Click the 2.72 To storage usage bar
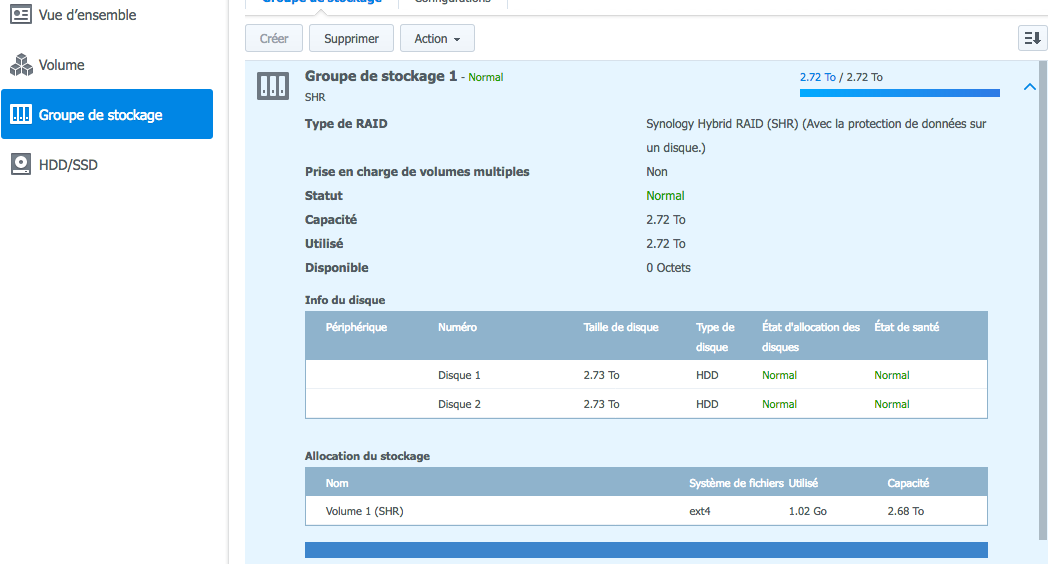The height and width of the screenshot is (564, 1054). tap(899, 93)
